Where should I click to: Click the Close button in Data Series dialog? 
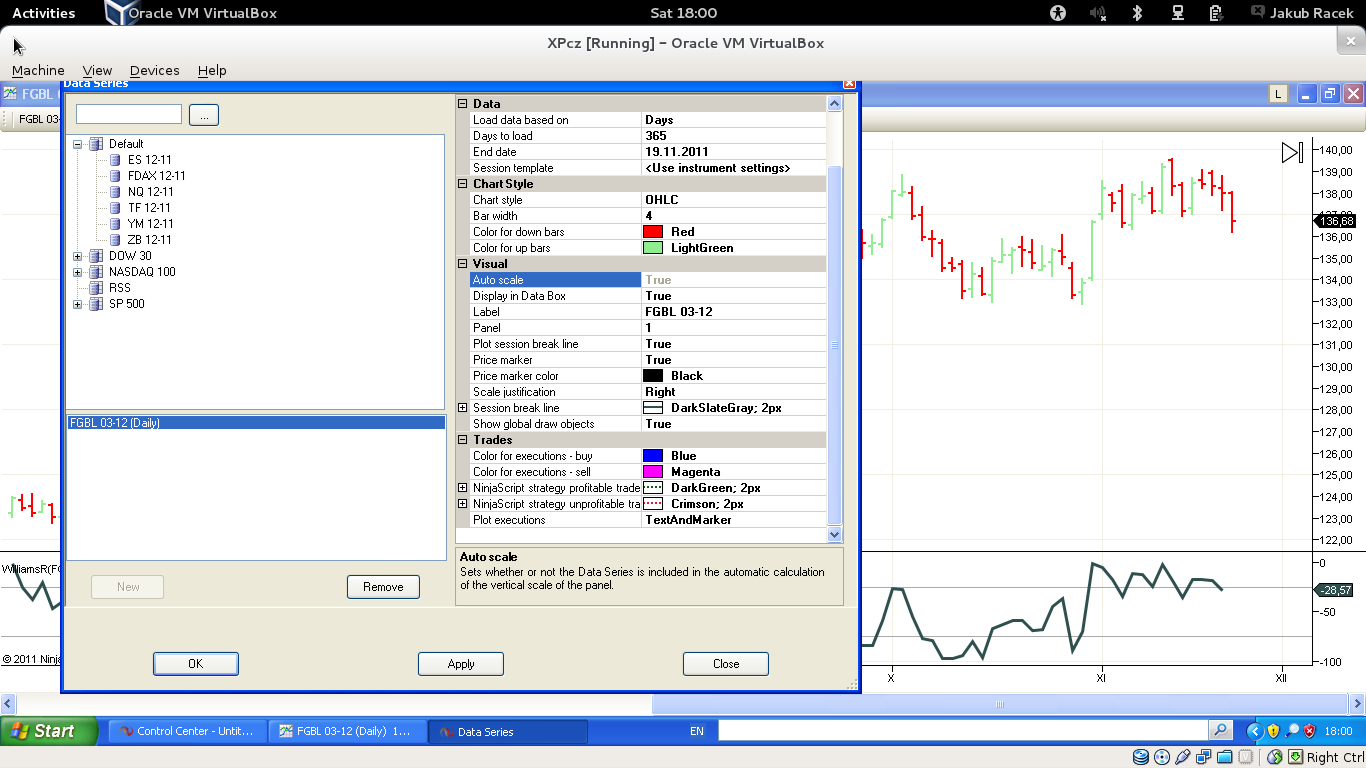[x=726, y=664]
